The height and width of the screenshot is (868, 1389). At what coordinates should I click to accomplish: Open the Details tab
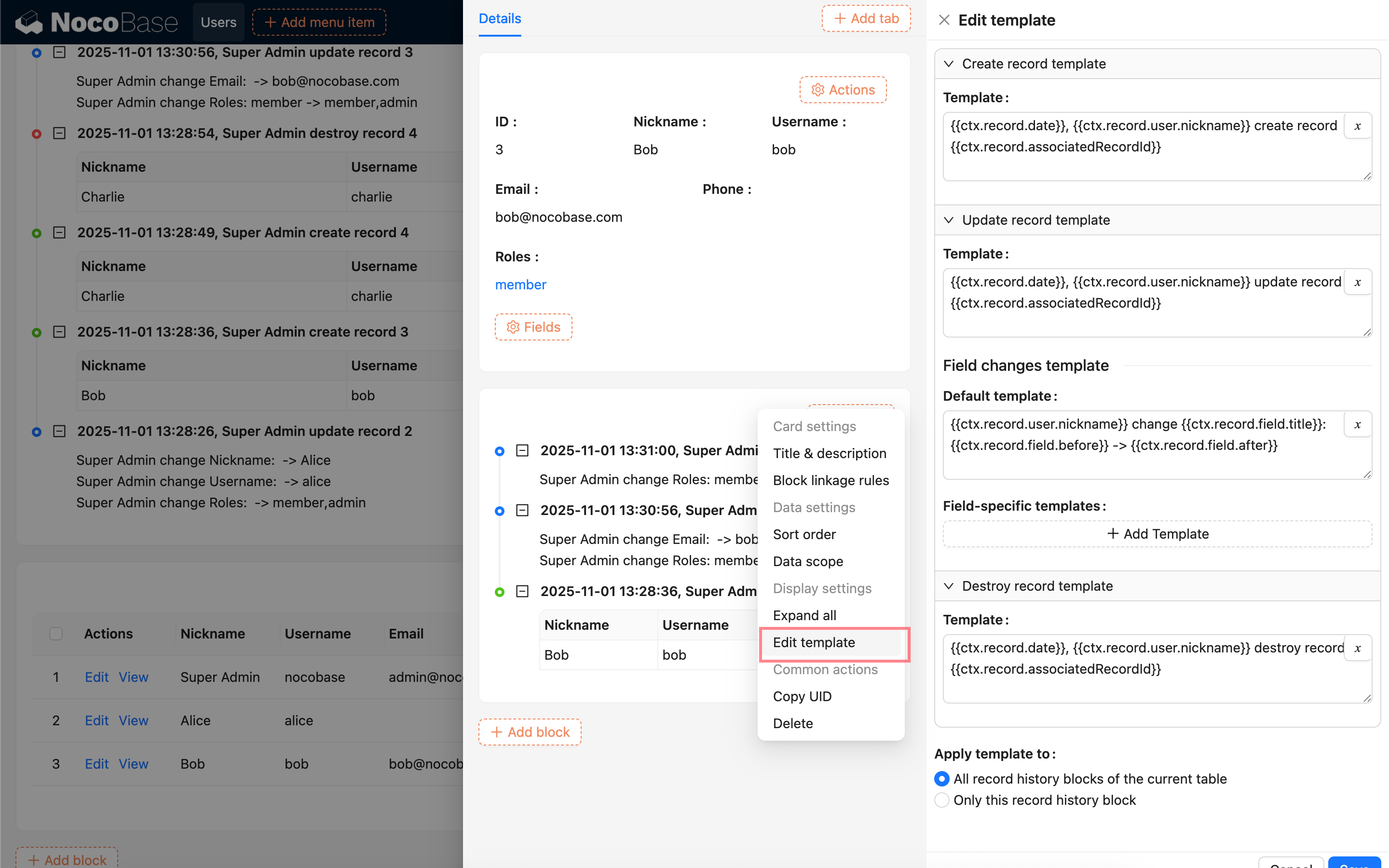[x=499, y=19]
